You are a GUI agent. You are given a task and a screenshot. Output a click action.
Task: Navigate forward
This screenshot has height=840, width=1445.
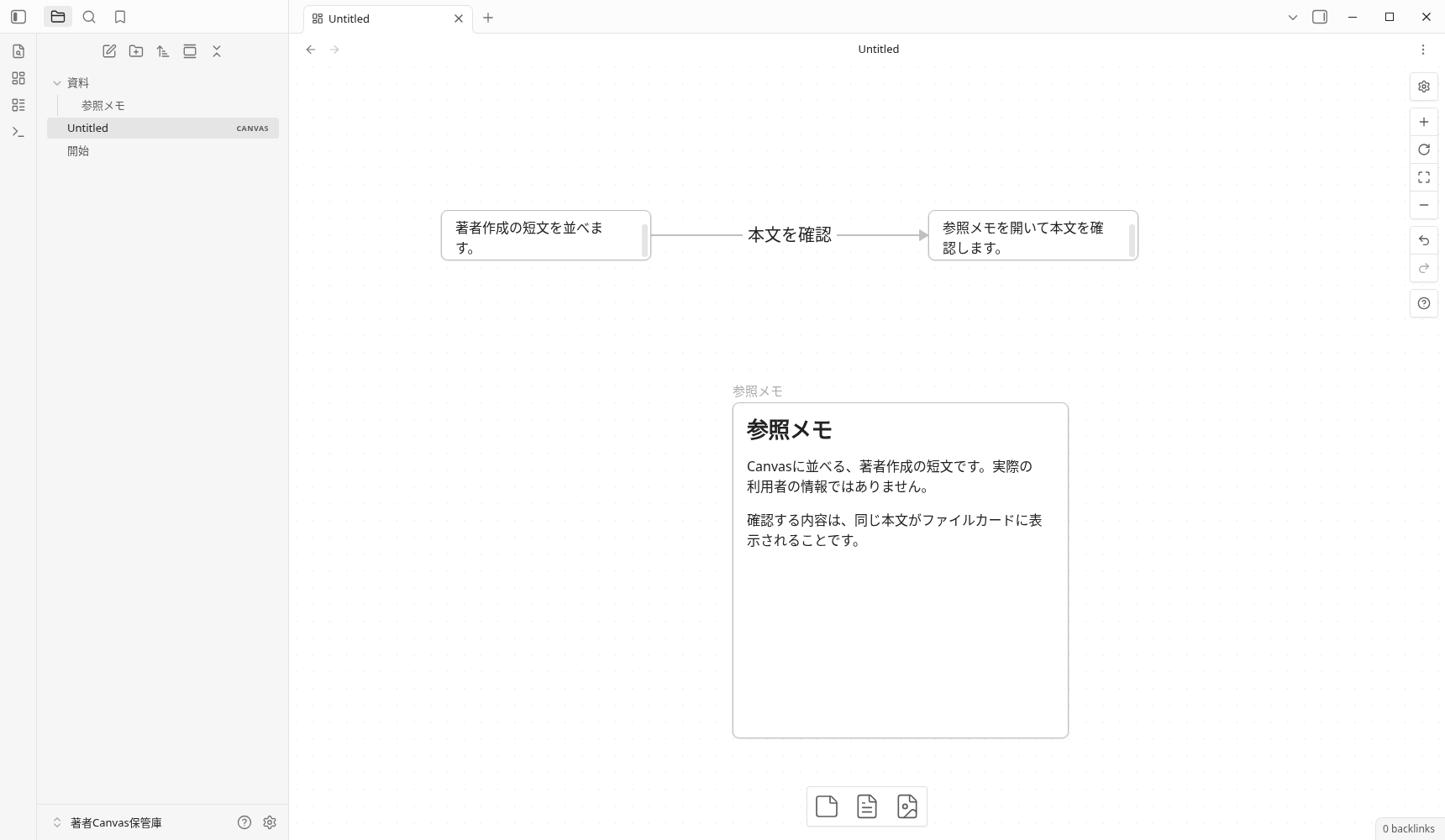(334, 50)
